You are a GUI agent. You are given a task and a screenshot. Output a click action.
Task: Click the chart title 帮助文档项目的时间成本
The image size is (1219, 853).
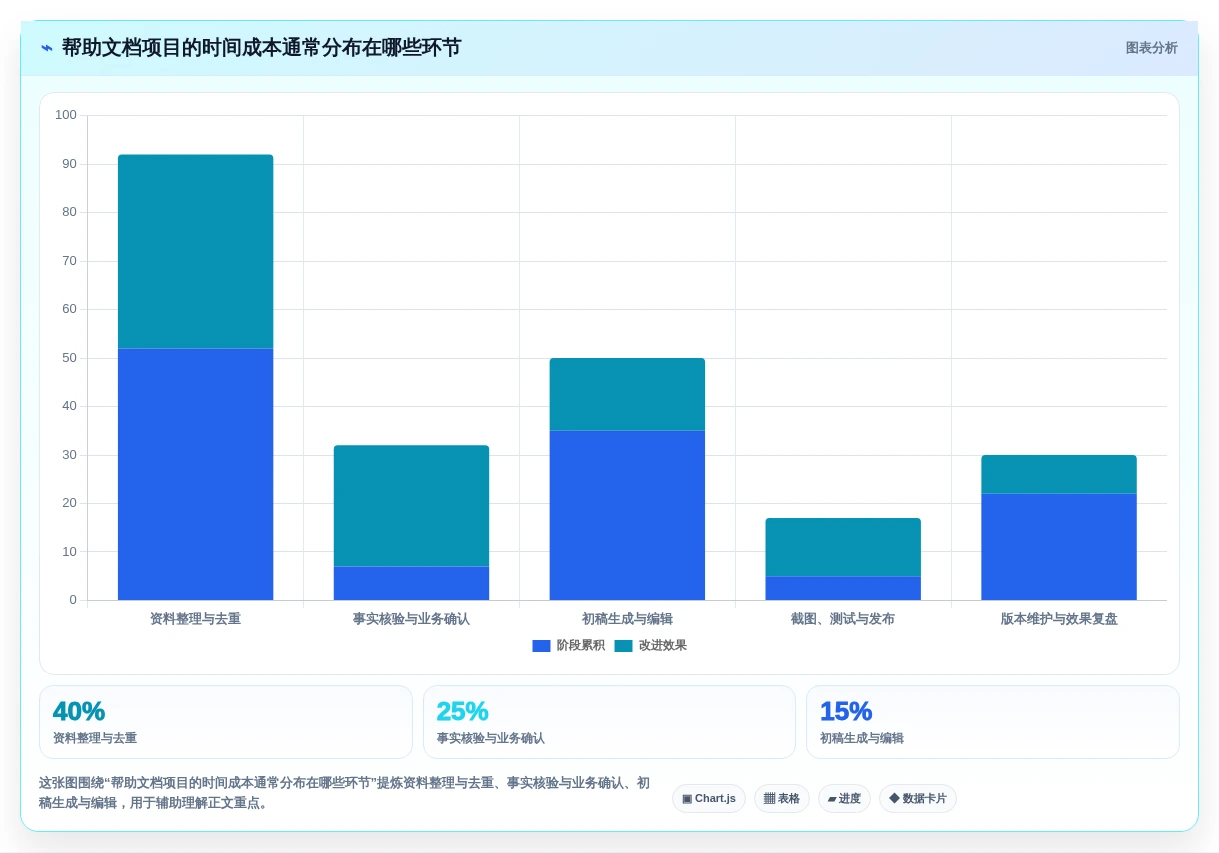(x=262, y=48)
